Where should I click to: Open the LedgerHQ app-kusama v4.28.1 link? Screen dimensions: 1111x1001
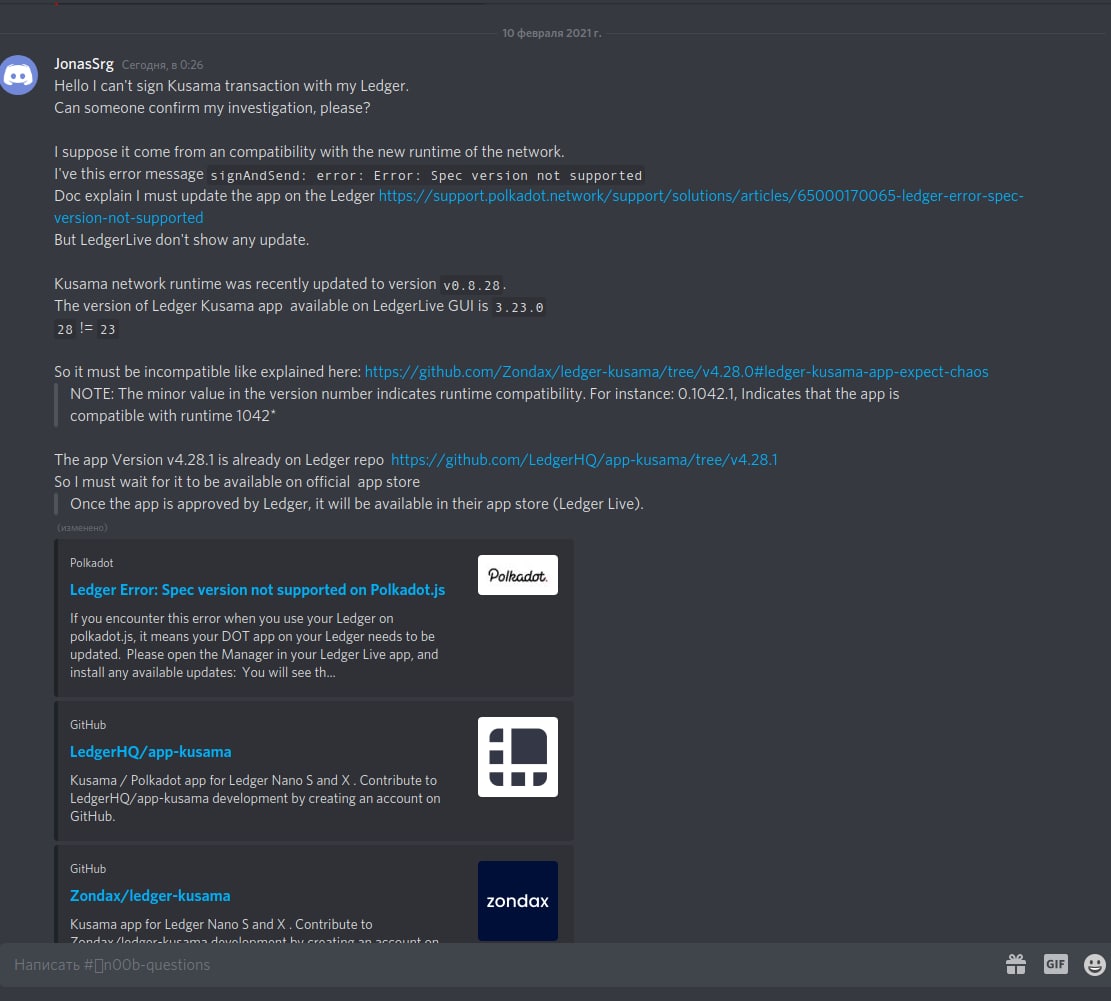pos(584,460)
